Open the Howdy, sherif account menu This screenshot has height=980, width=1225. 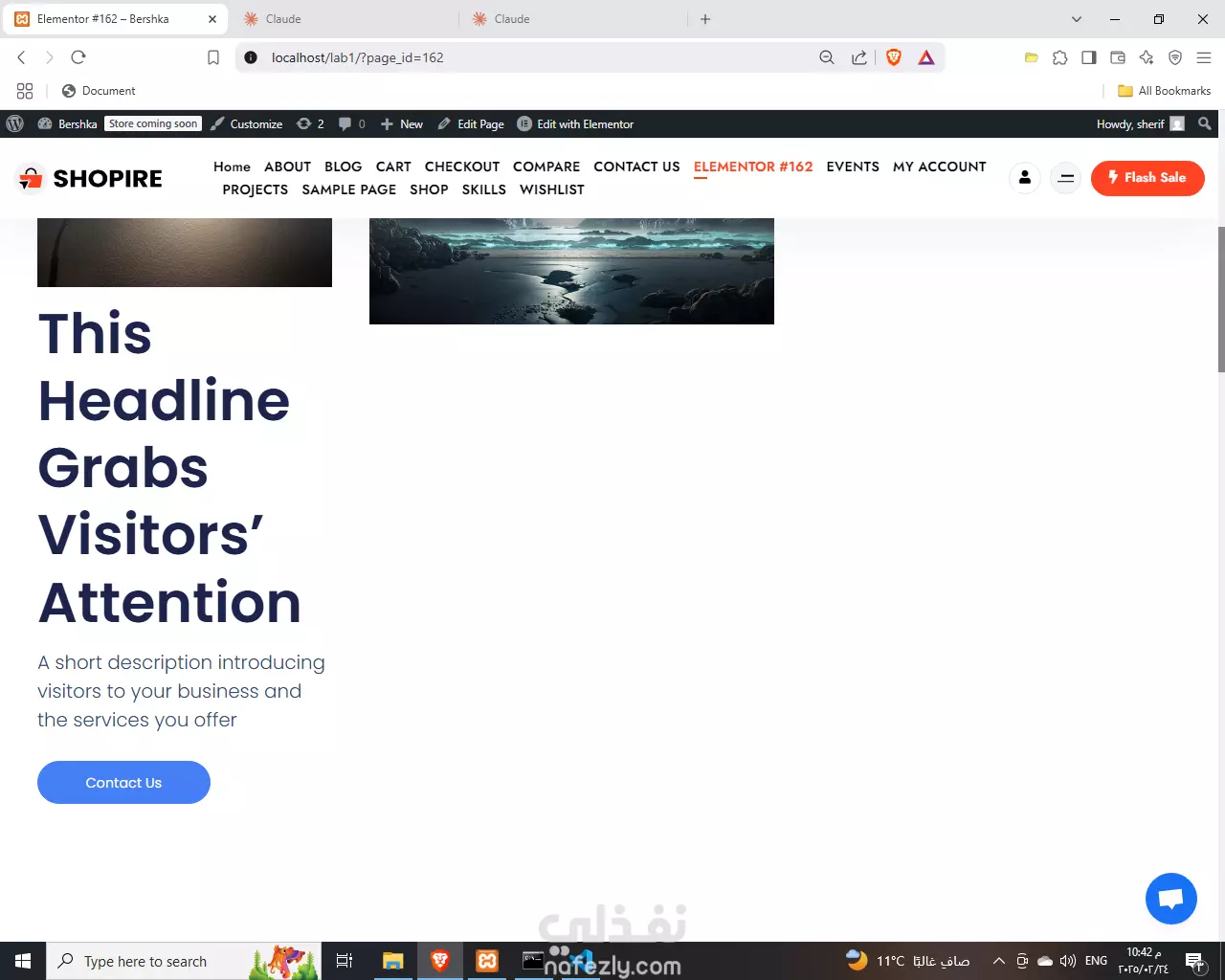pos(1141,123)
